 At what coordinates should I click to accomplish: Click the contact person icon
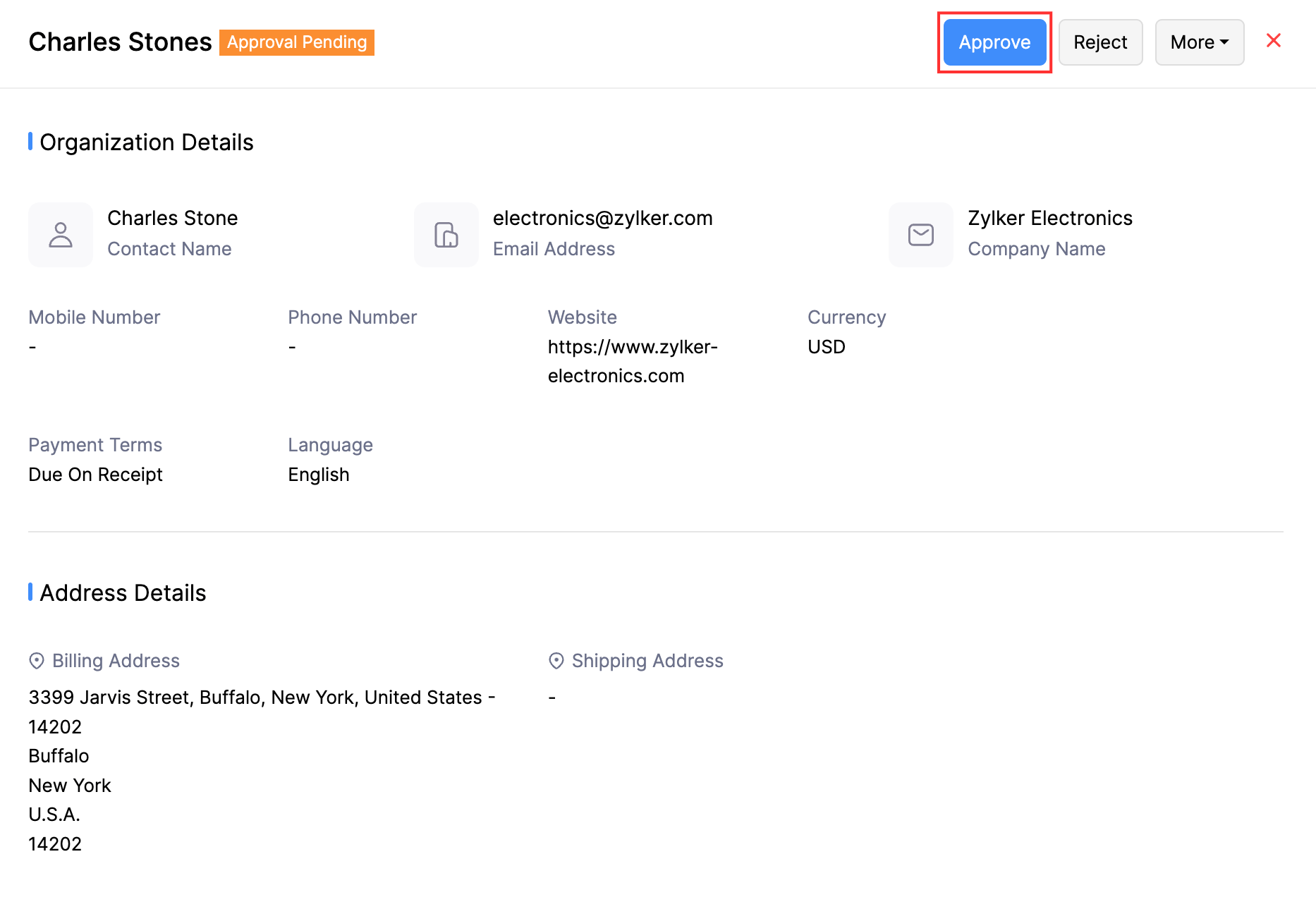(60, 234)
